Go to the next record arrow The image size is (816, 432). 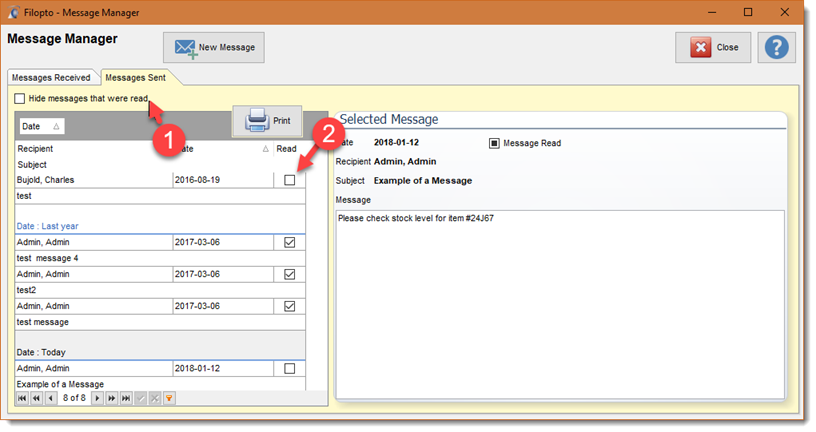click(97, 398)
